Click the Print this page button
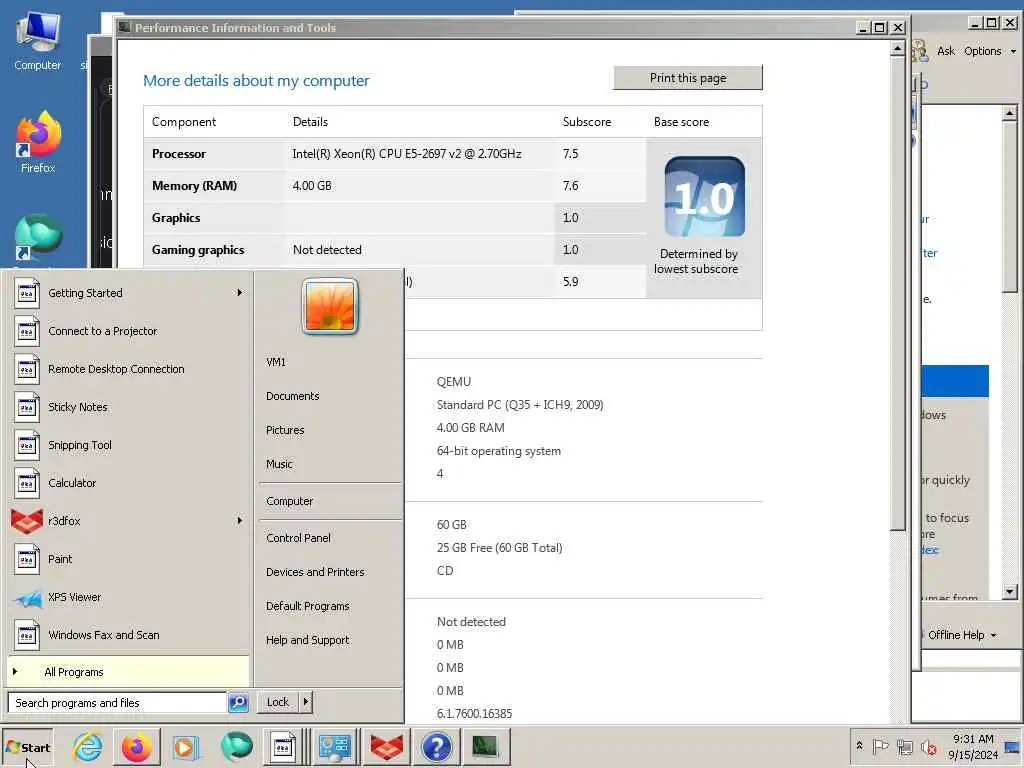The width and height of the screenshot is (1024, 768). [688, 78]
